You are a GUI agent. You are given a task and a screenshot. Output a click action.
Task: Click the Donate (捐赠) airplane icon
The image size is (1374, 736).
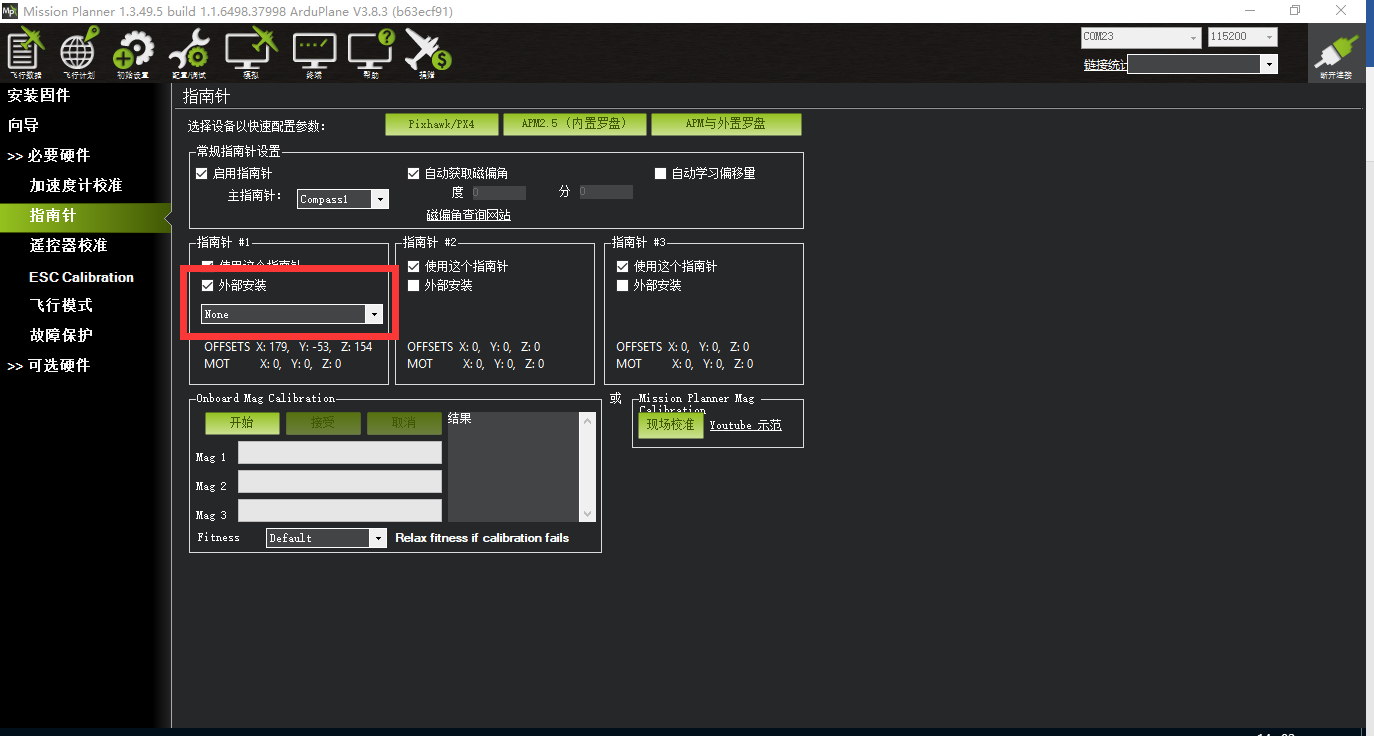point(428,52)
